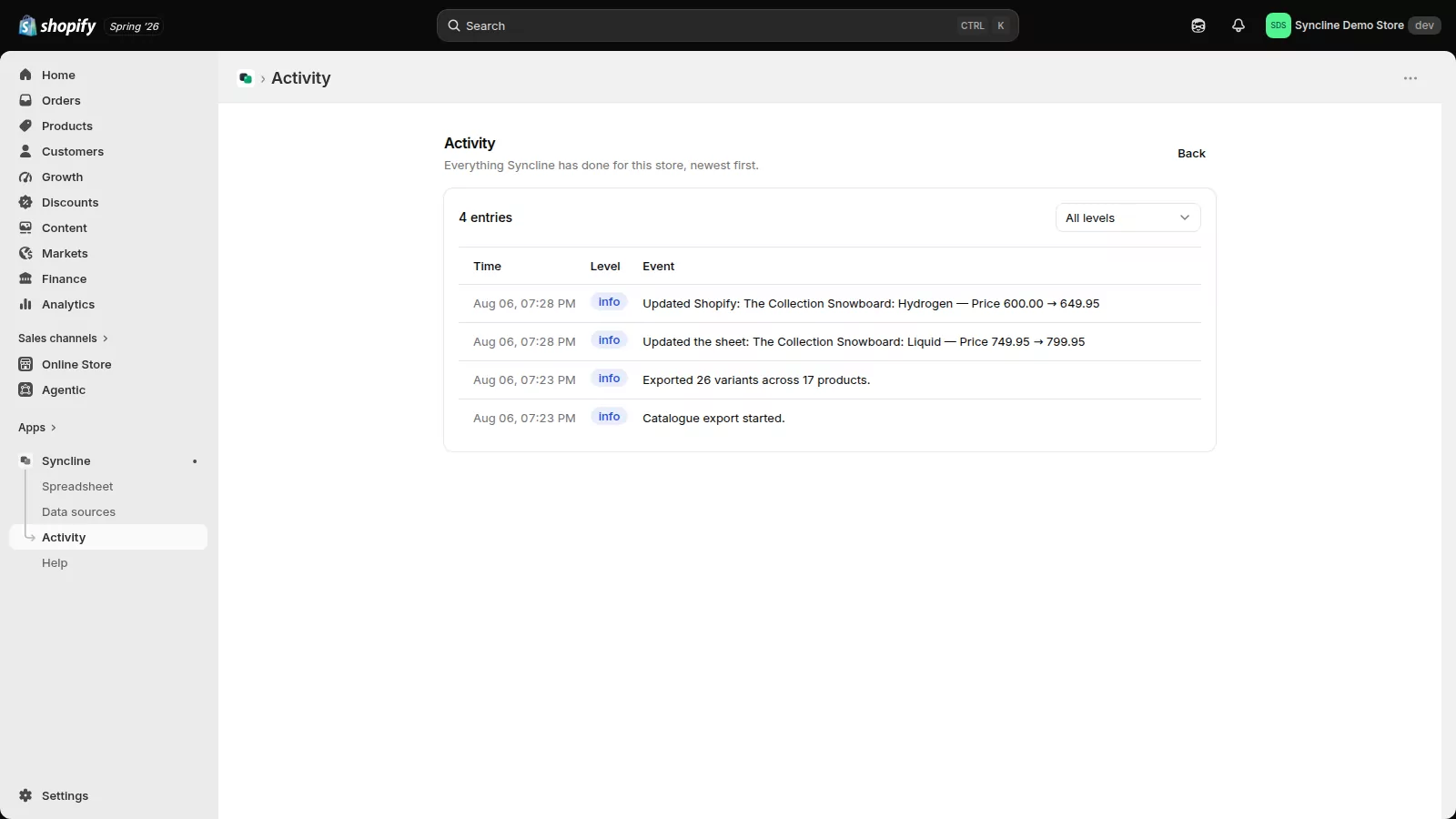Click info badge on Exported 26 variants row
This screenshot has width=1456, height=819.
click(609, 379)
